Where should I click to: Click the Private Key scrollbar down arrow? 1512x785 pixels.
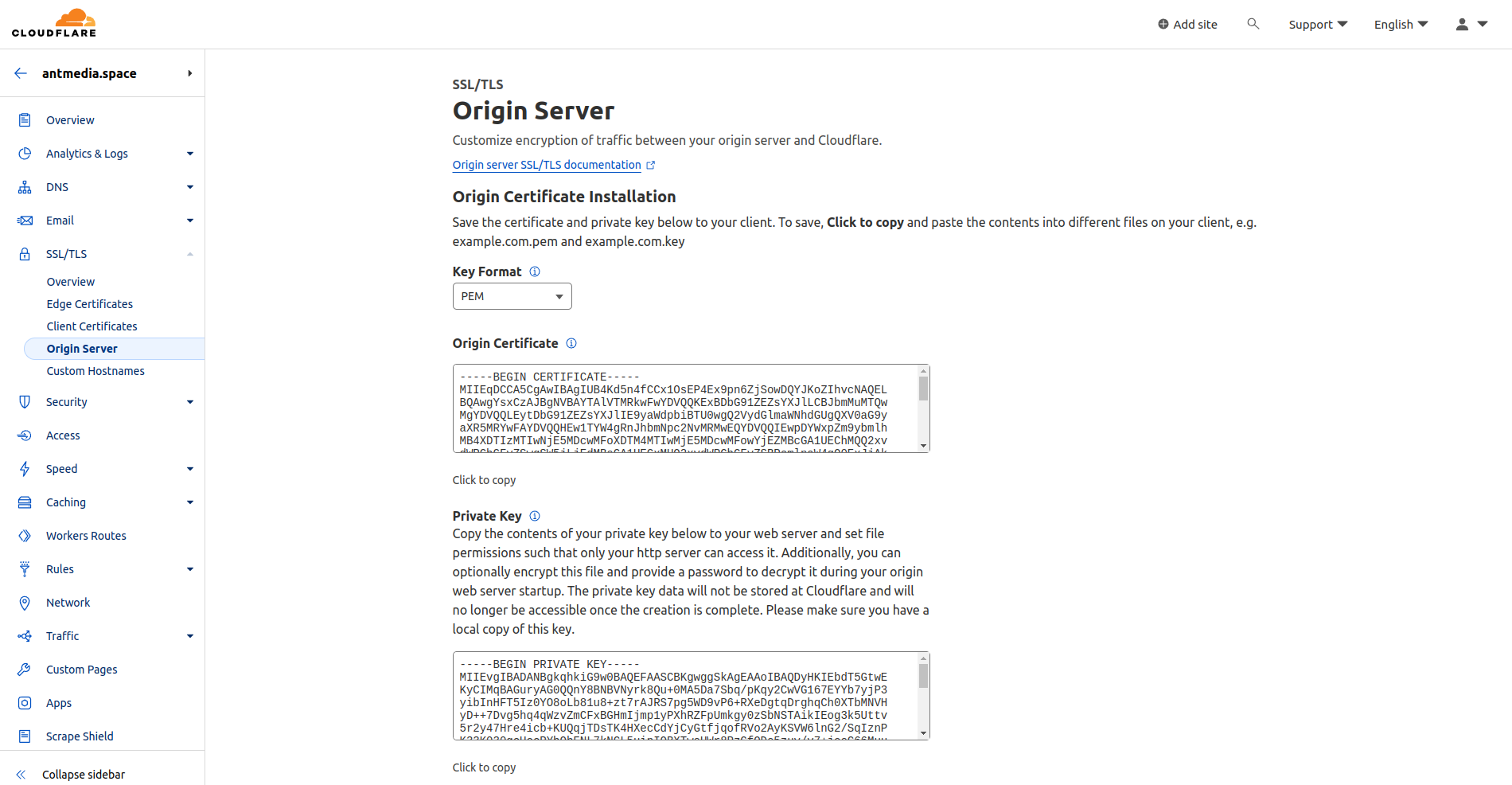pyautogui.click(x=923, y=733)
